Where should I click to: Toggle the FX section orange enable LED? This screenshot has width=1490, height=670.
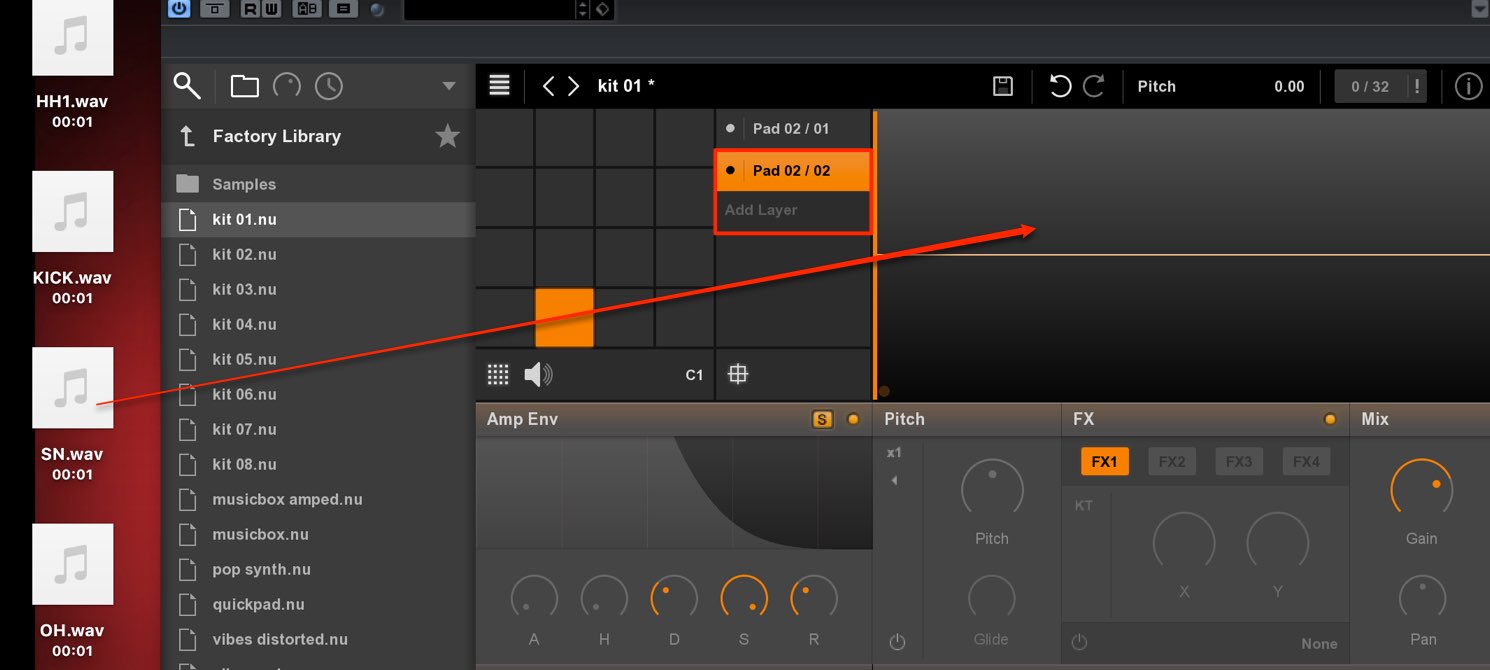click(1330, 420)
